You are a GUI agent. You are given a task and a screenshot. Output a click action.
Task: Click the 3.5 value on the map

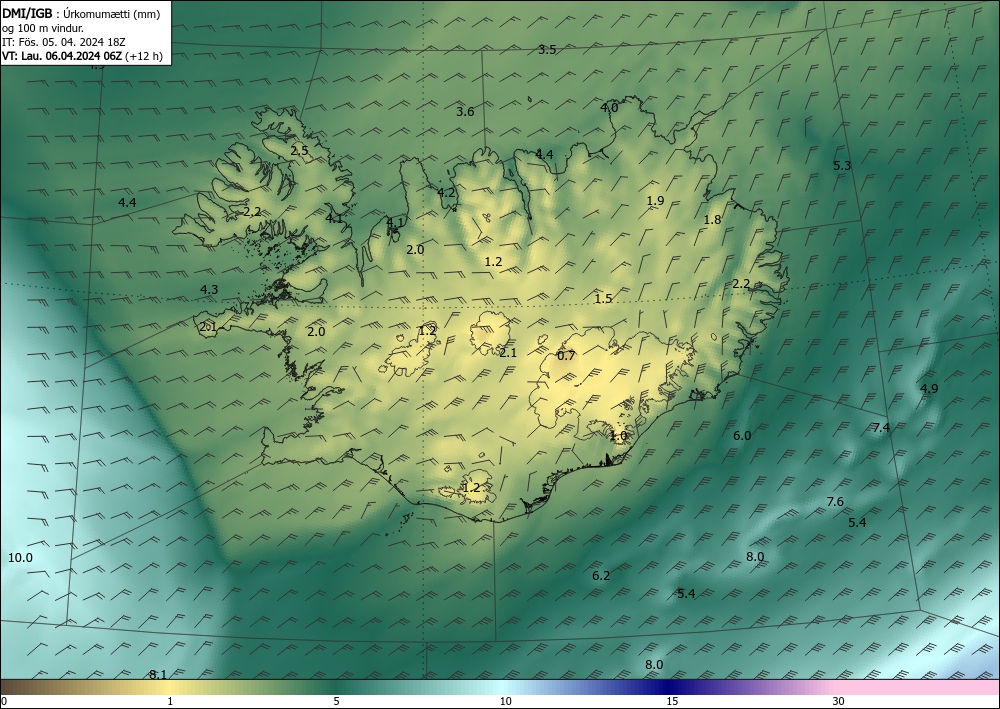[x=547, y=50]
